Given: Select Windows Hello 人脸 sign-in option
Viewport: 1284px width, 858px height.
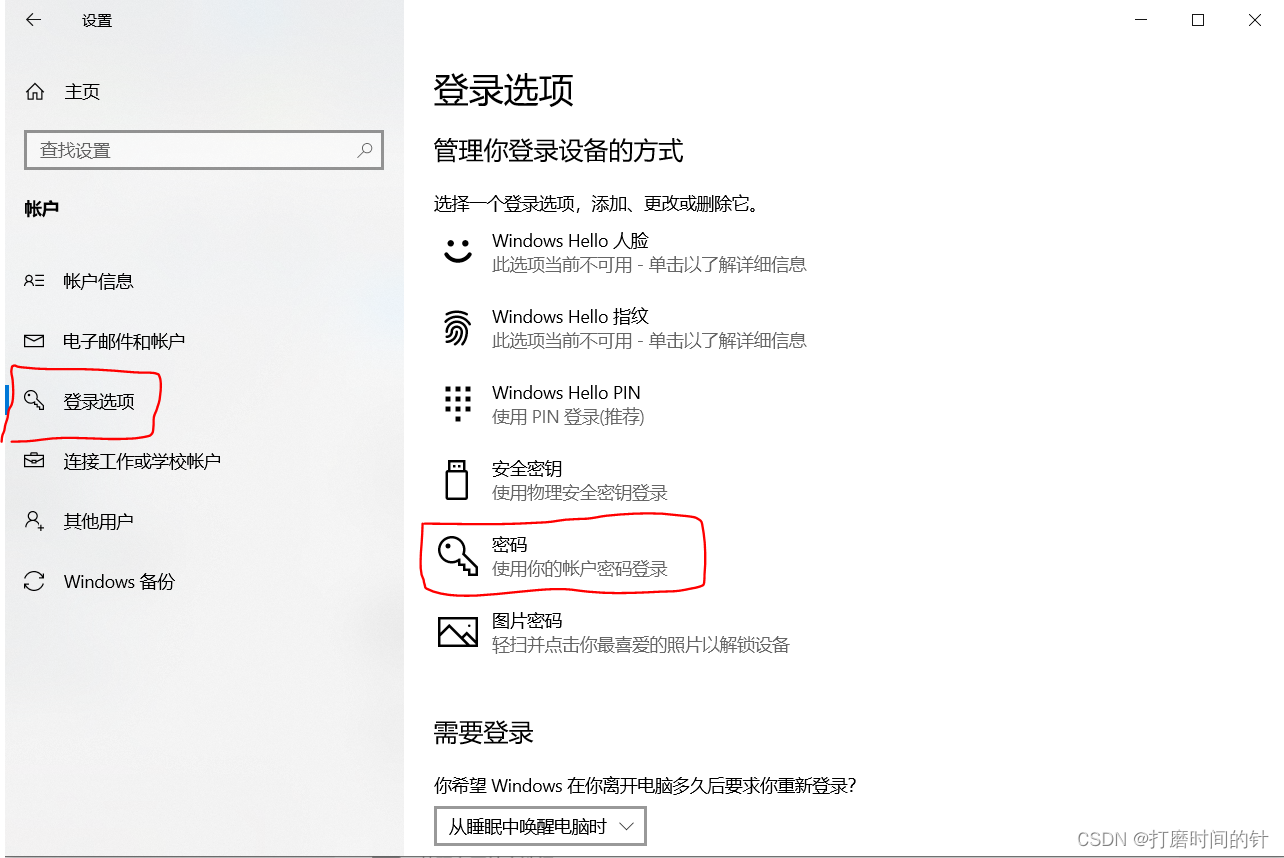Looking at the screenshot, I should [x=623, y=252].
